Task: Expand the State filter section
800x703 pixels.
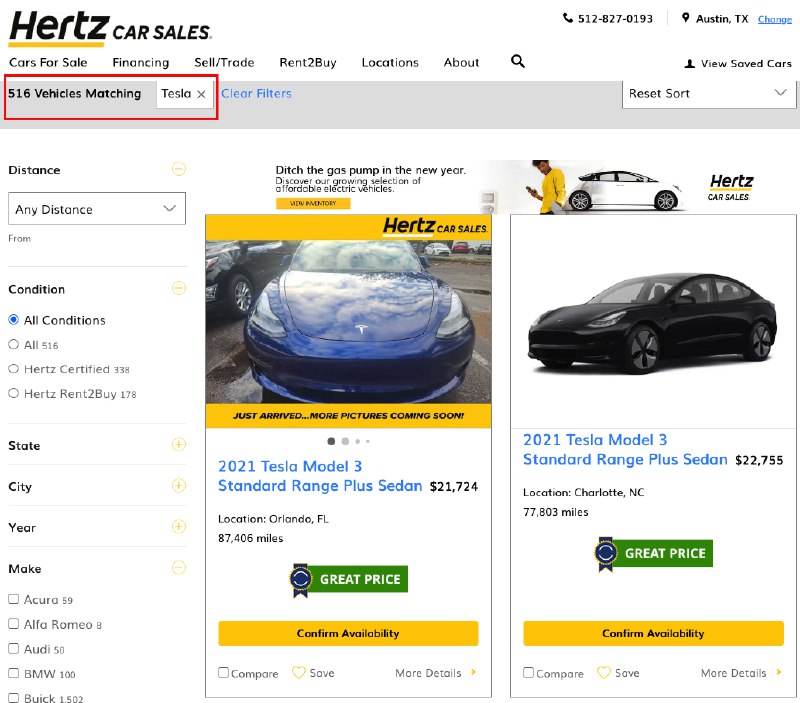Action: coord(179,444)
